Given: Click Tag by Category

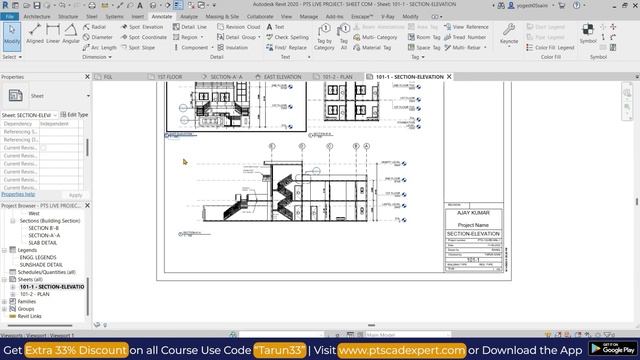Looking at the screenshot, I should click(324, 37).
